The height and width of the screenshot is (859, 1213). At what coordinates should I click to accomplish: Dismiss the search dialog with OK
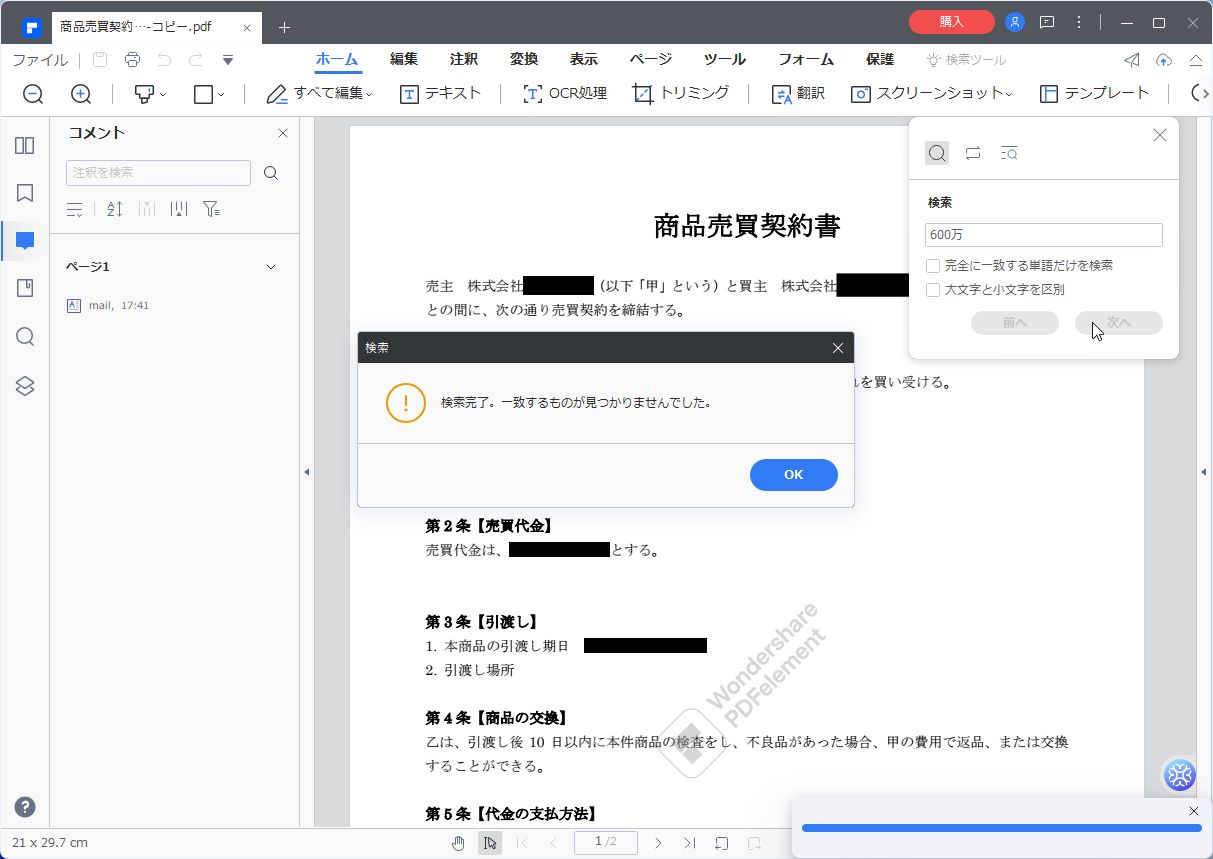coord(793,474)
